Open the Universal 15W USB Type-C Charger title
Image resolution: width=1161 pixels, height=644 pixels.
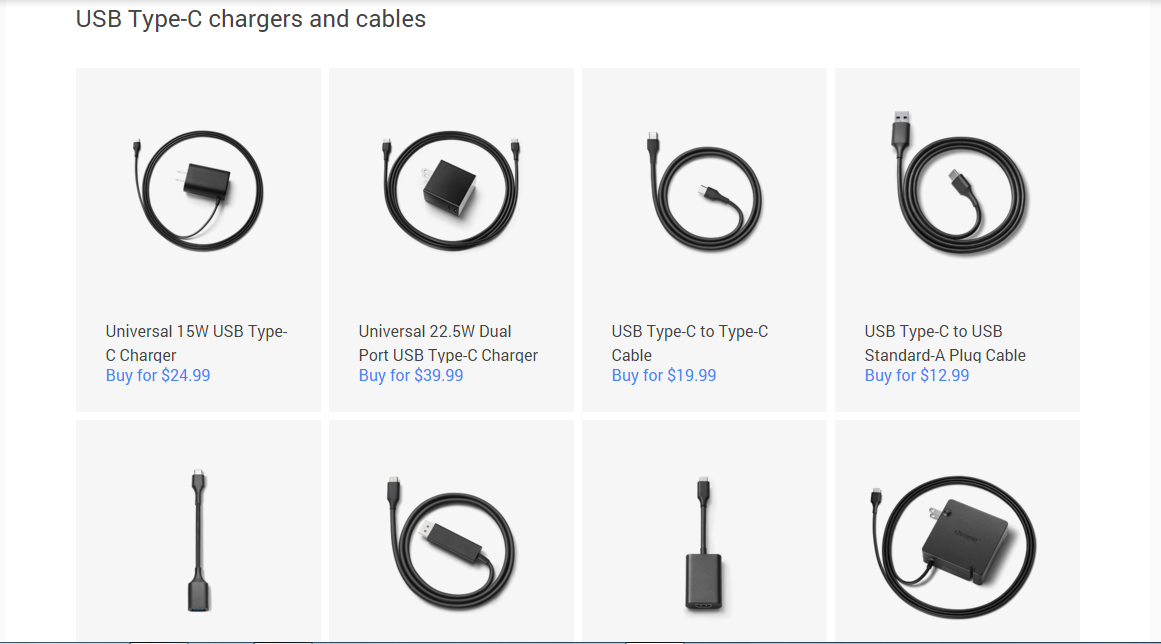coord(196,343)
